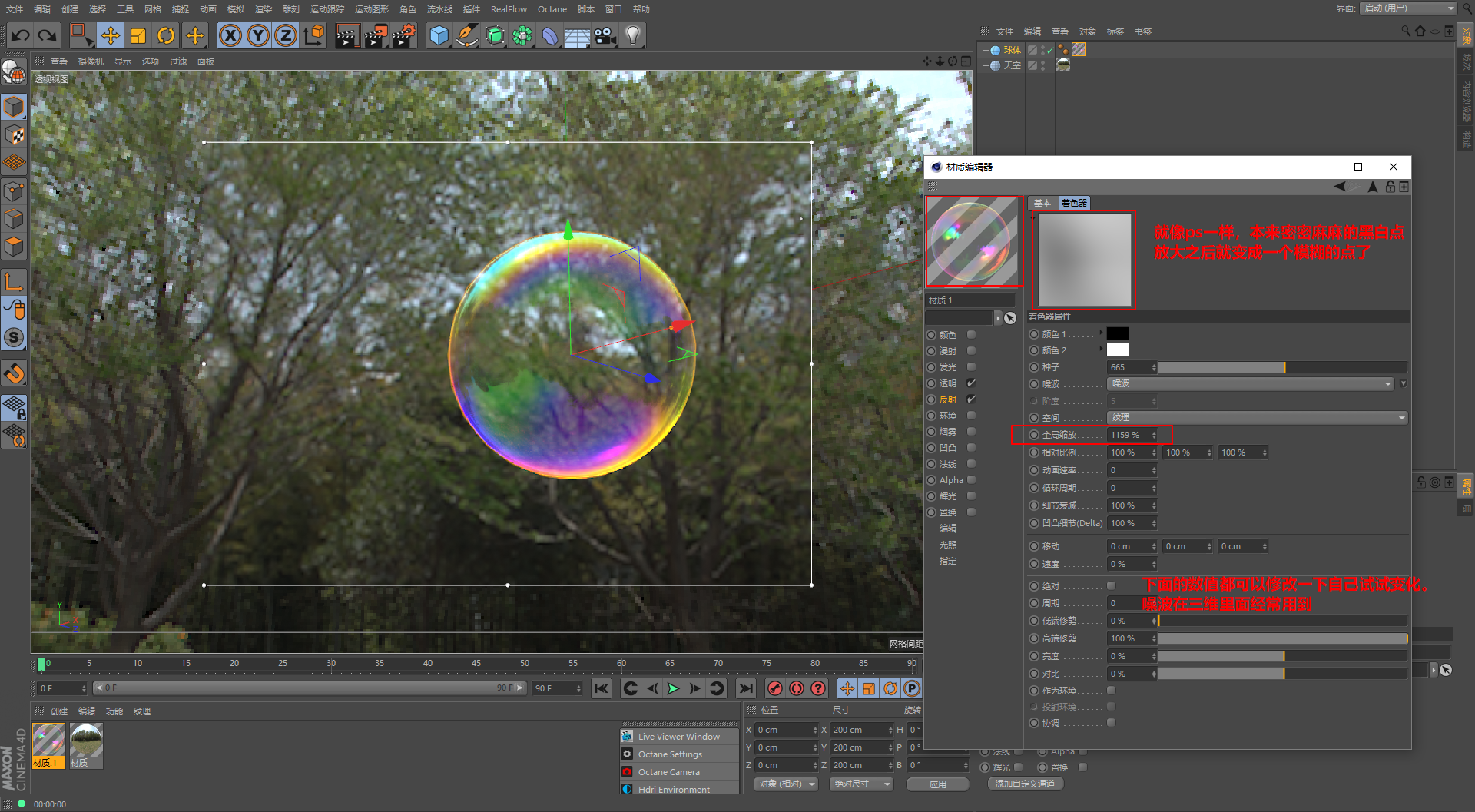Viewport: 1475px width, 812px height.
Task: Select the Scale tool
Action: click(x=138, y=35)
